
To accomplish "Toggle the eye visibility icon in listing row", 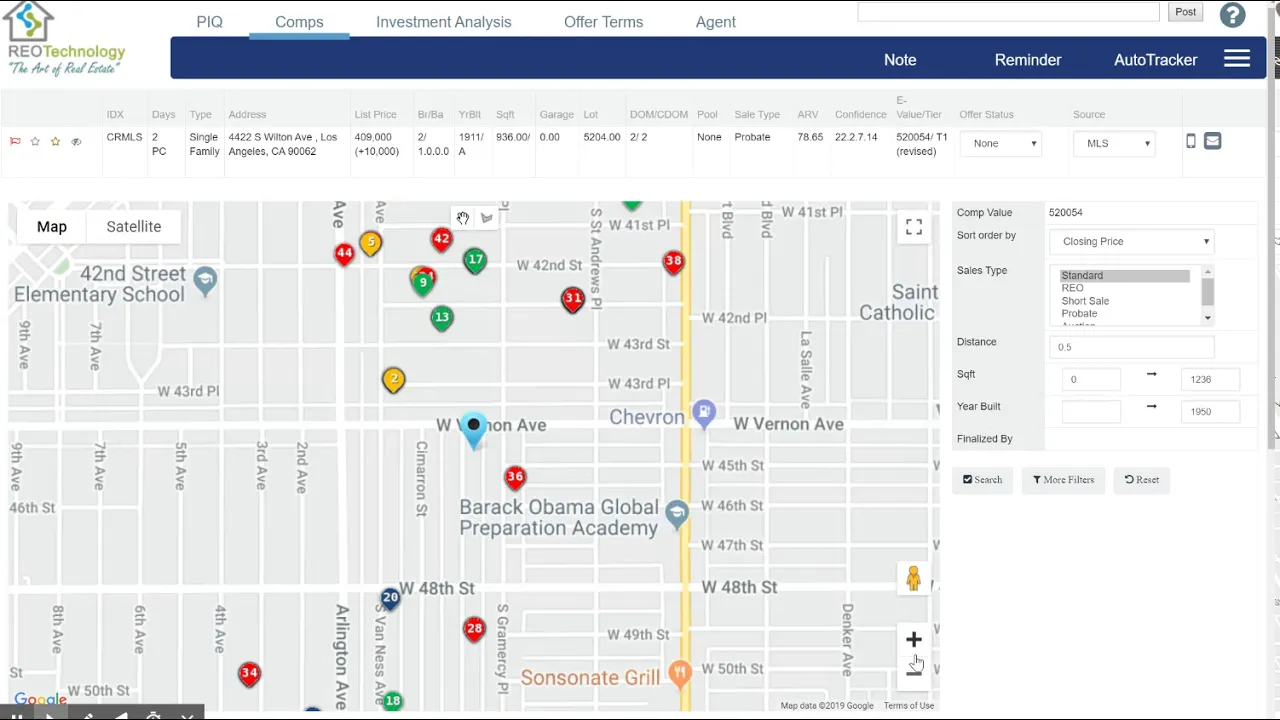I will [76, 142].
